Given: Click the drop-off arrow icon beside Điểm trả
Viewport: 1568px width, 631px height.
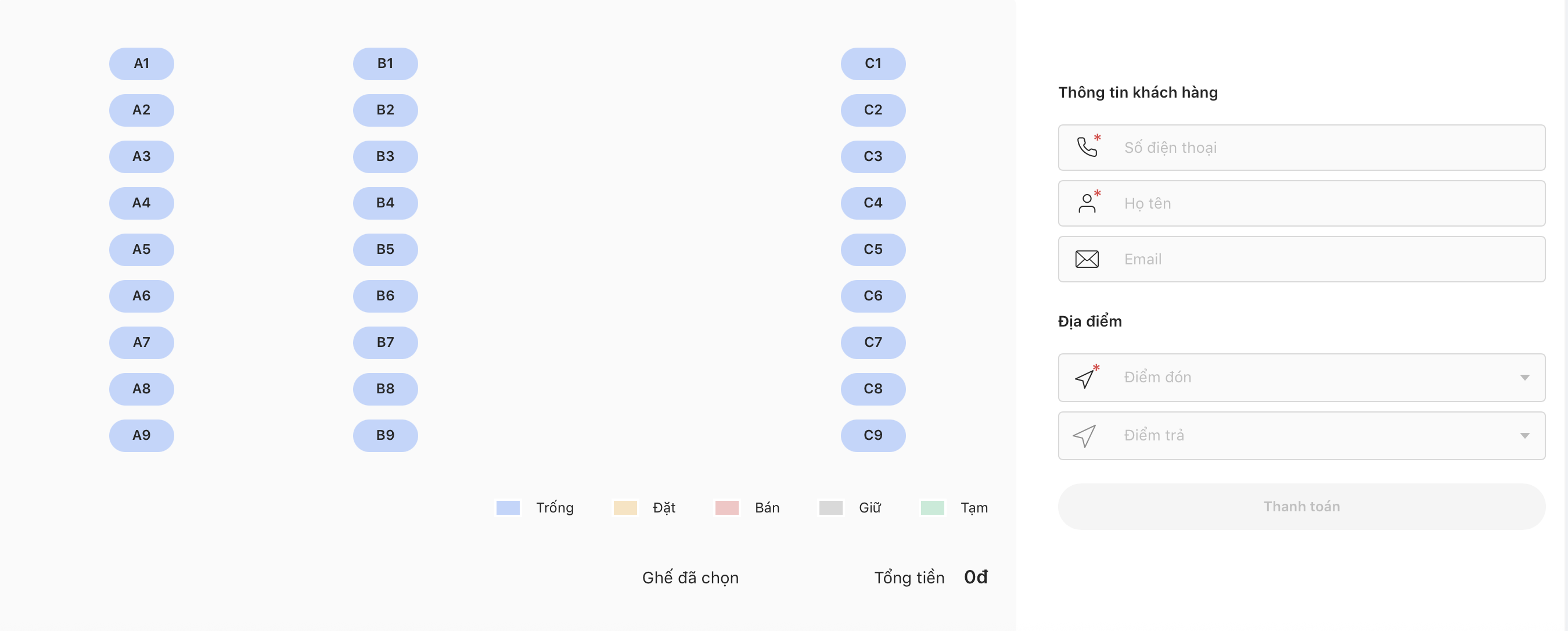Looking at the screenshot, I should coord(1084,436).
